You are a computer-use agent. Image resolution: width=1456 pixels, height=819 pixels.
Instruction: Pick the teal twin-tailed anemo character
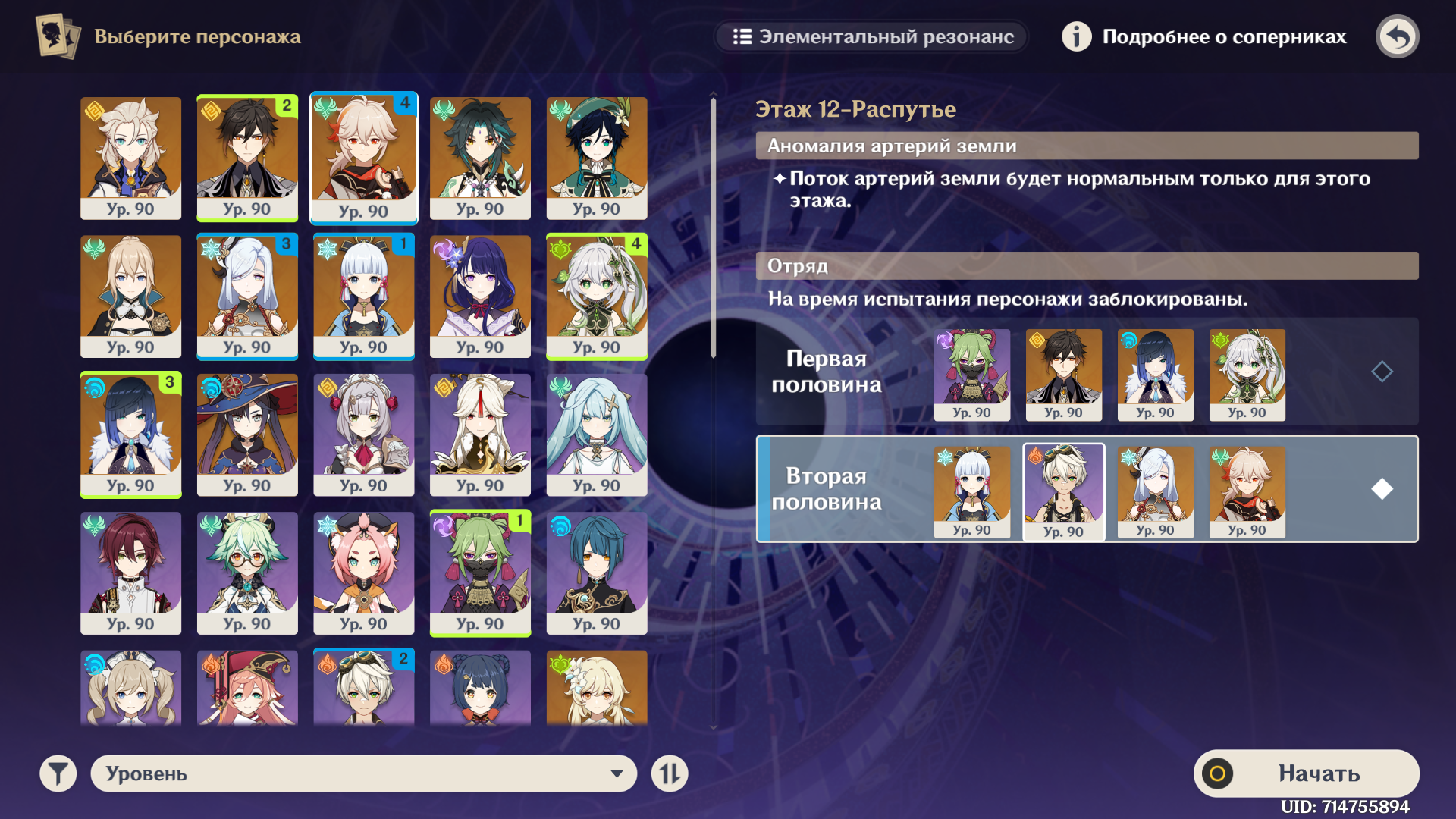point(597,435)
